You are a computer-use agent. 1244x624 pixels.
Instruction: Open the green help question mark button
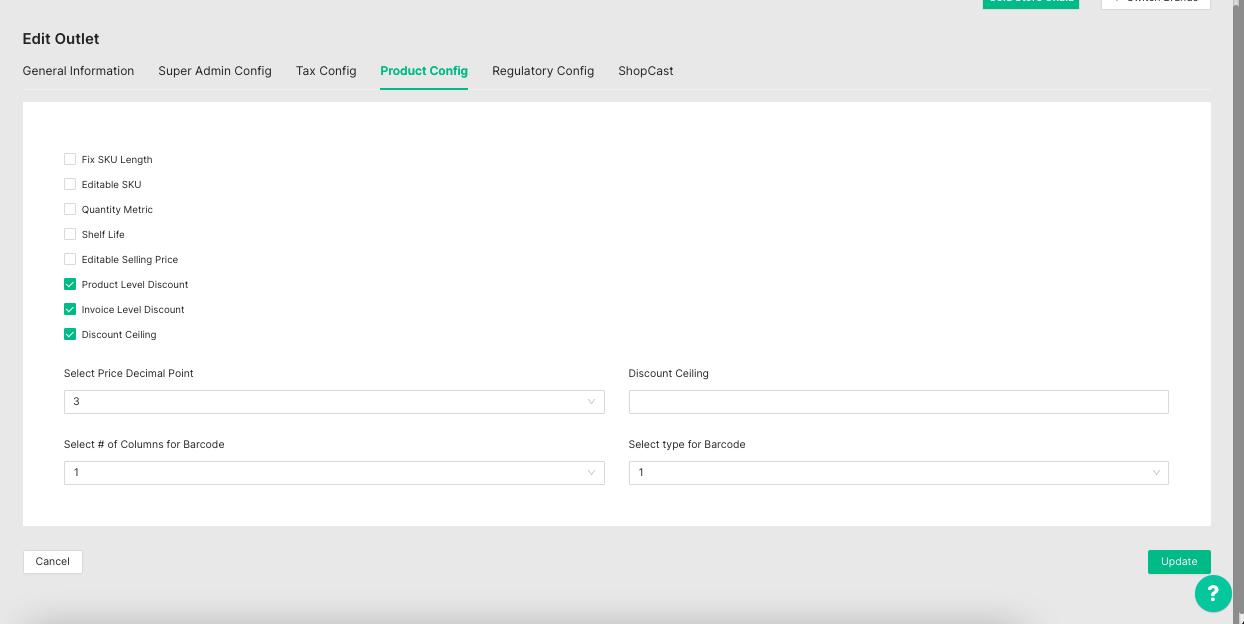pyautogui.click(x=1212, y=593)
